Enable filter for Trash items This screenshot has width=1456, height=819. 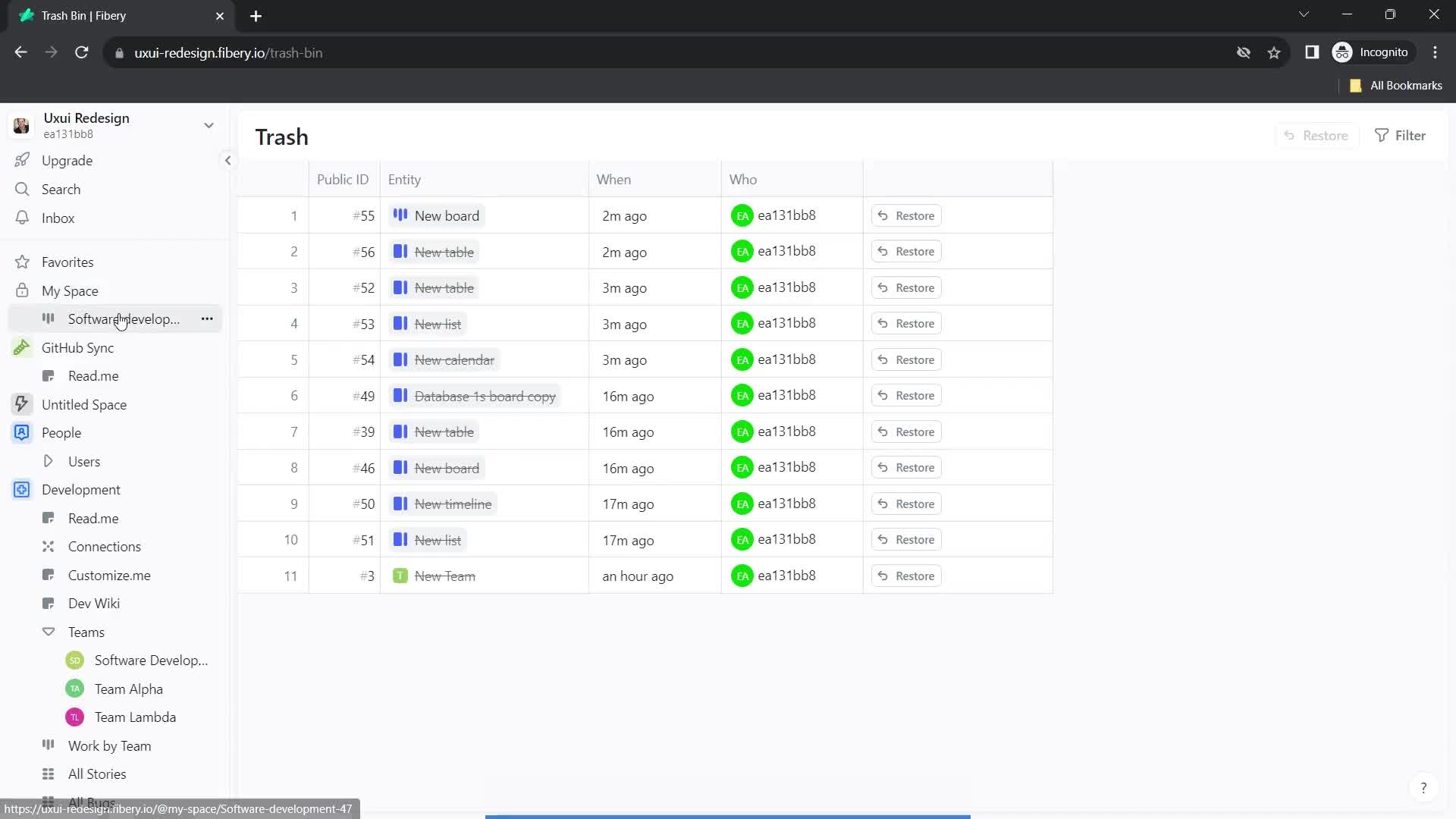[x=1401, y=135]
